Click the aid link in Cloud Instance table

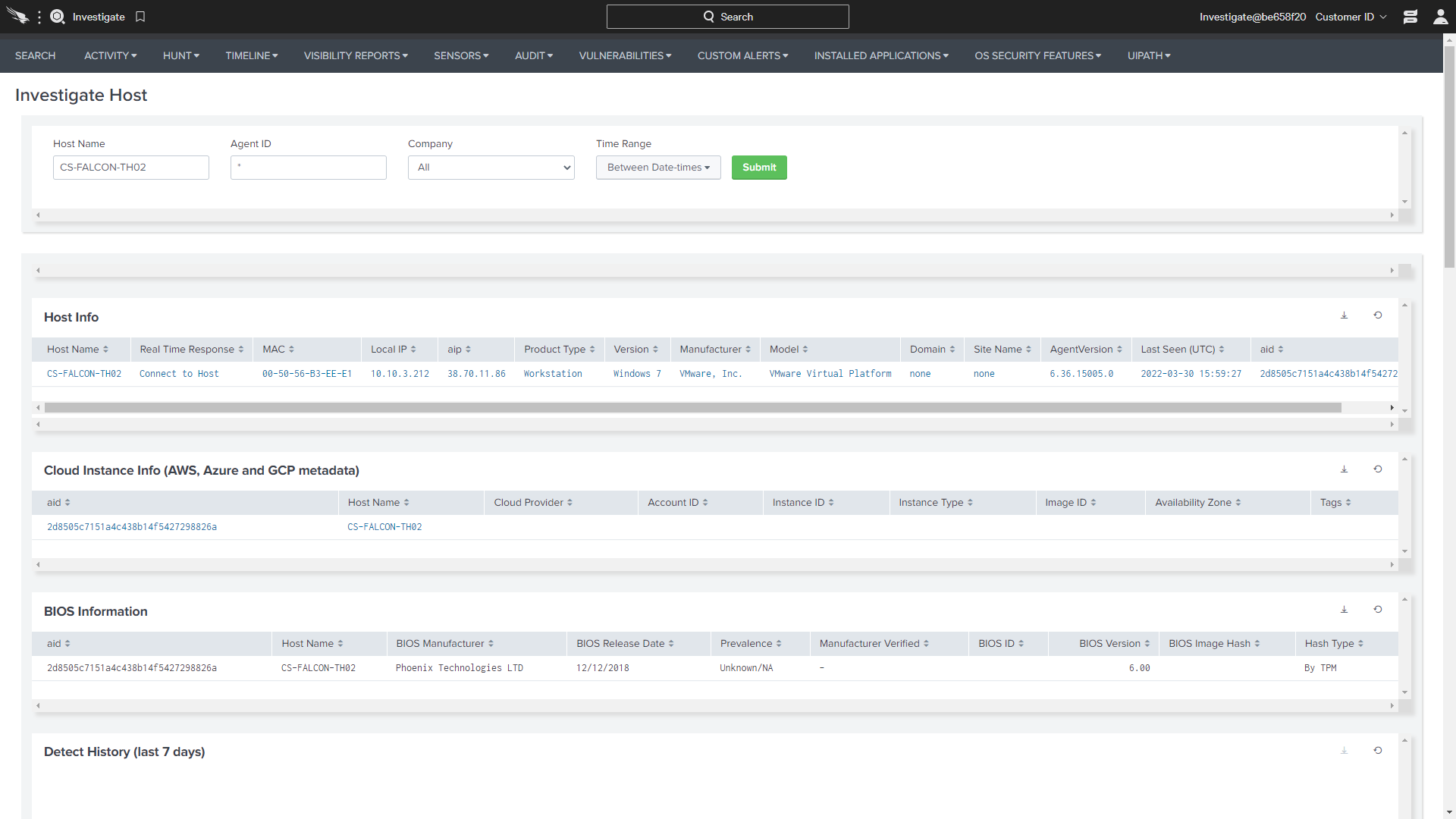point(132,527)
